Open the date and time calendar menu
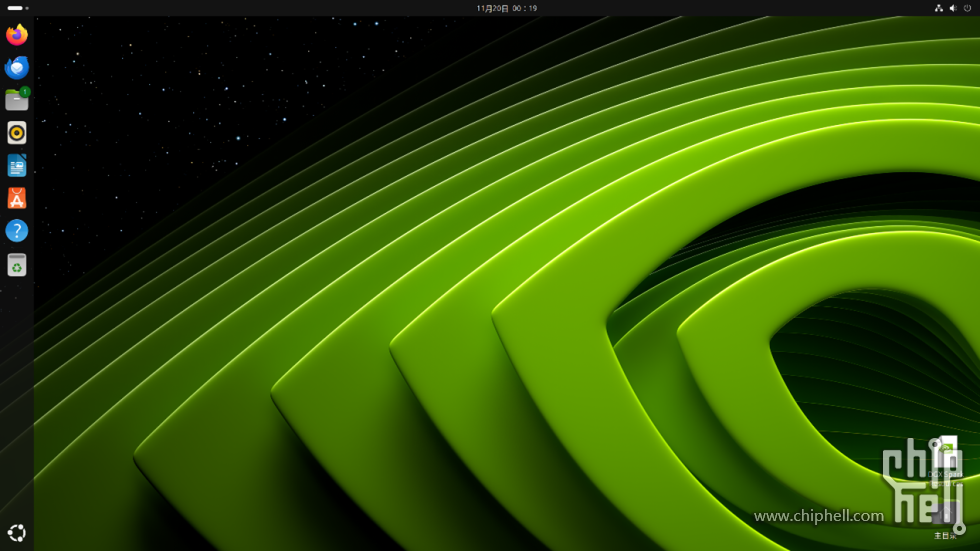 507,8
